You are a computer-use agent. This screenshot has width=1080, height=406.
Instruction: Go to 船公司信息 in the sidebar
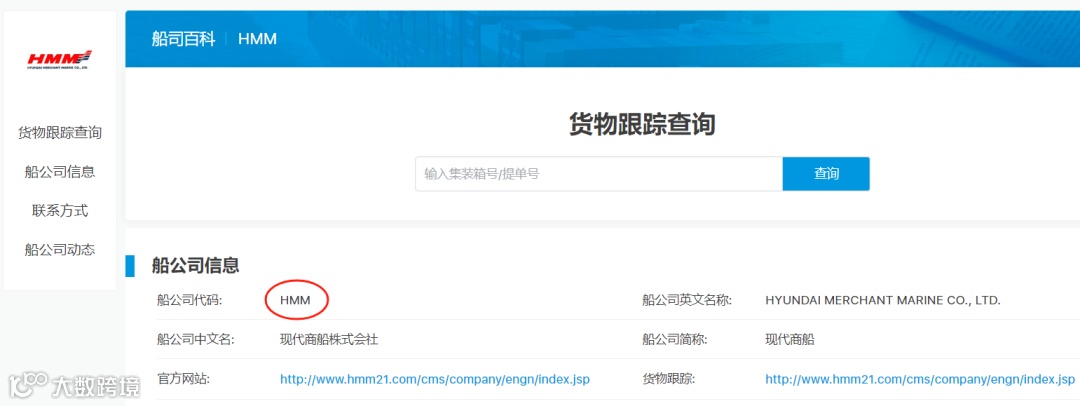coord(59,172)
